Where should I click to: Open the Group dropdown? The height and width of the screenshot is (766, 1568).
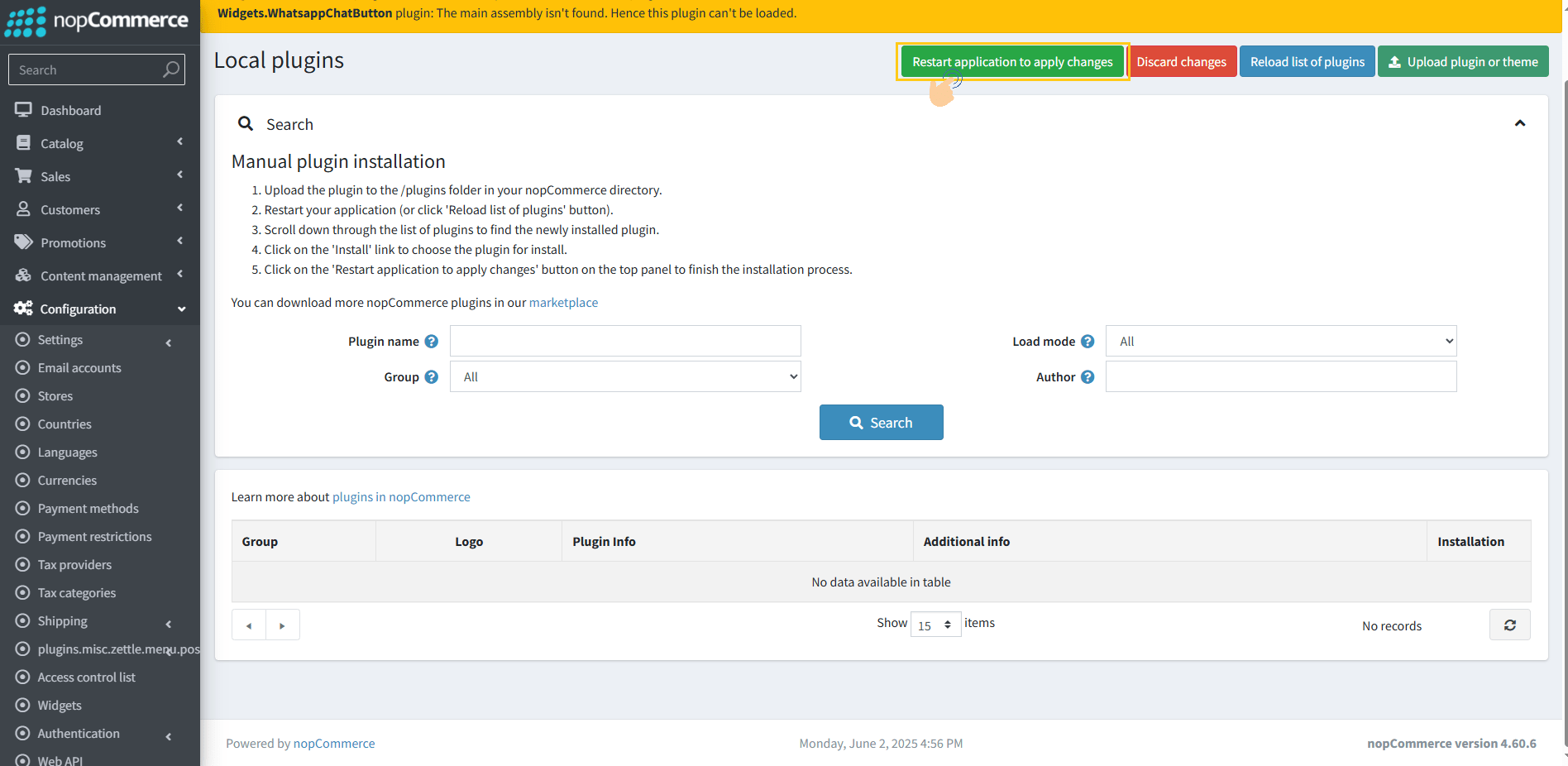point(625,377)
